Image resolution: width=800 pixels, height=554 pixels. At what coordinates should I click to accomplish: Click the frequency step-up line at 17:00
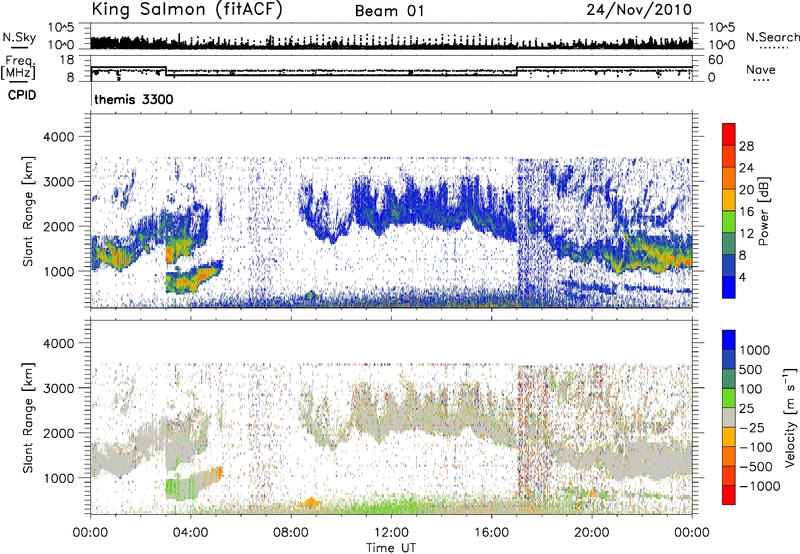pyautogui.click(x=516, y=71)
